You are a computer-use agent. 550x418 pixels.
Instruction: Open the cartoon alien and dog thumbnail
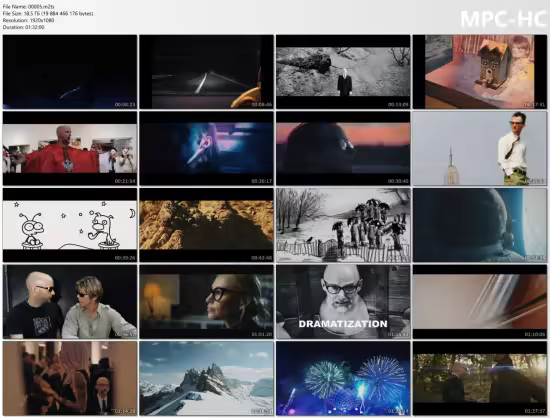click(70, 225)
